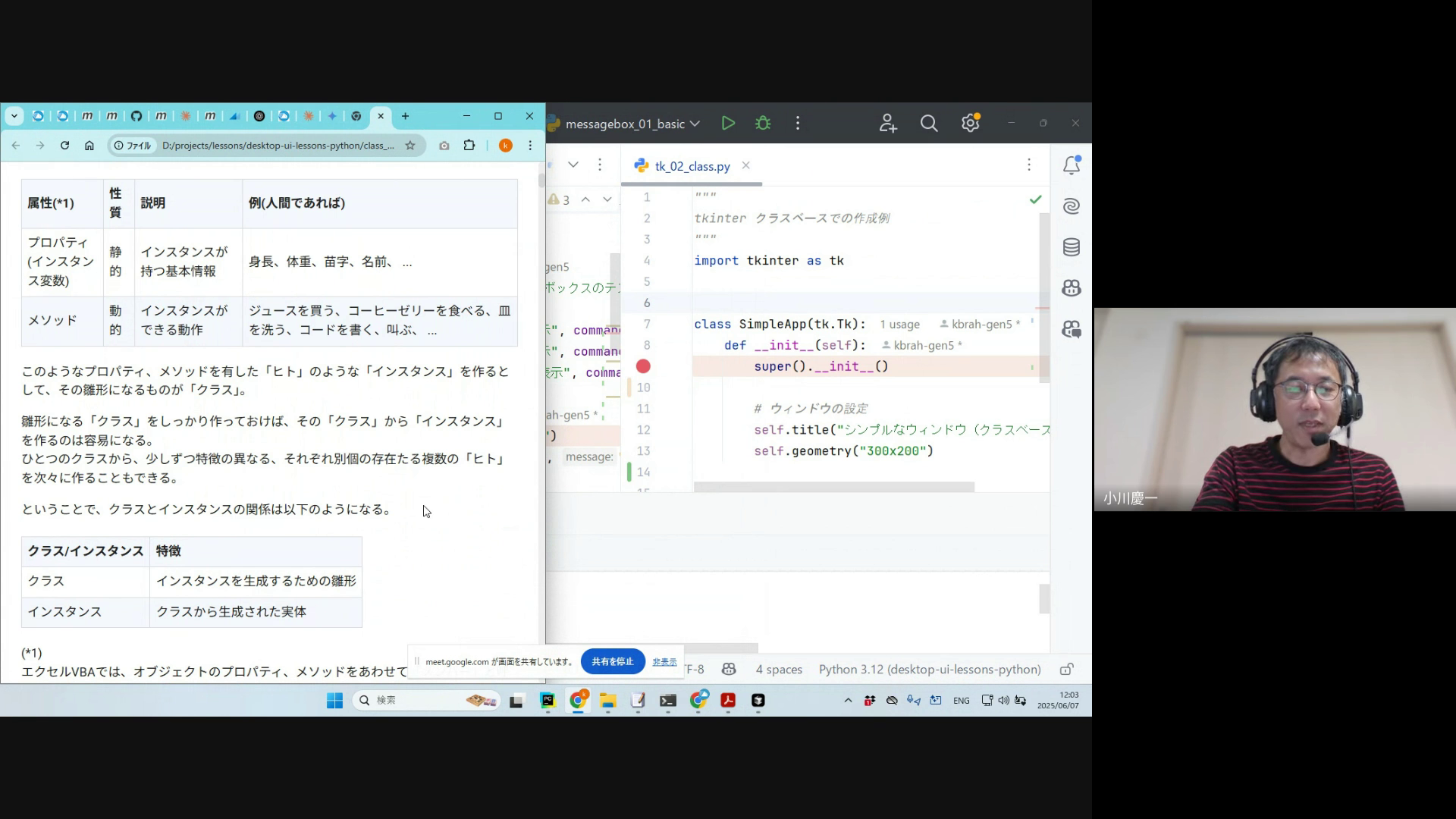Toggle read-only lock icon in status bar
1456x819 pixels.
tap(1066, 670)
